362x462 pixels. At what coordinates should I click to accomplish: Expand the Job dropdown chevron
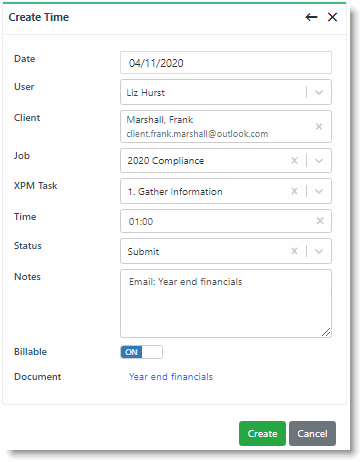point(319,161)
